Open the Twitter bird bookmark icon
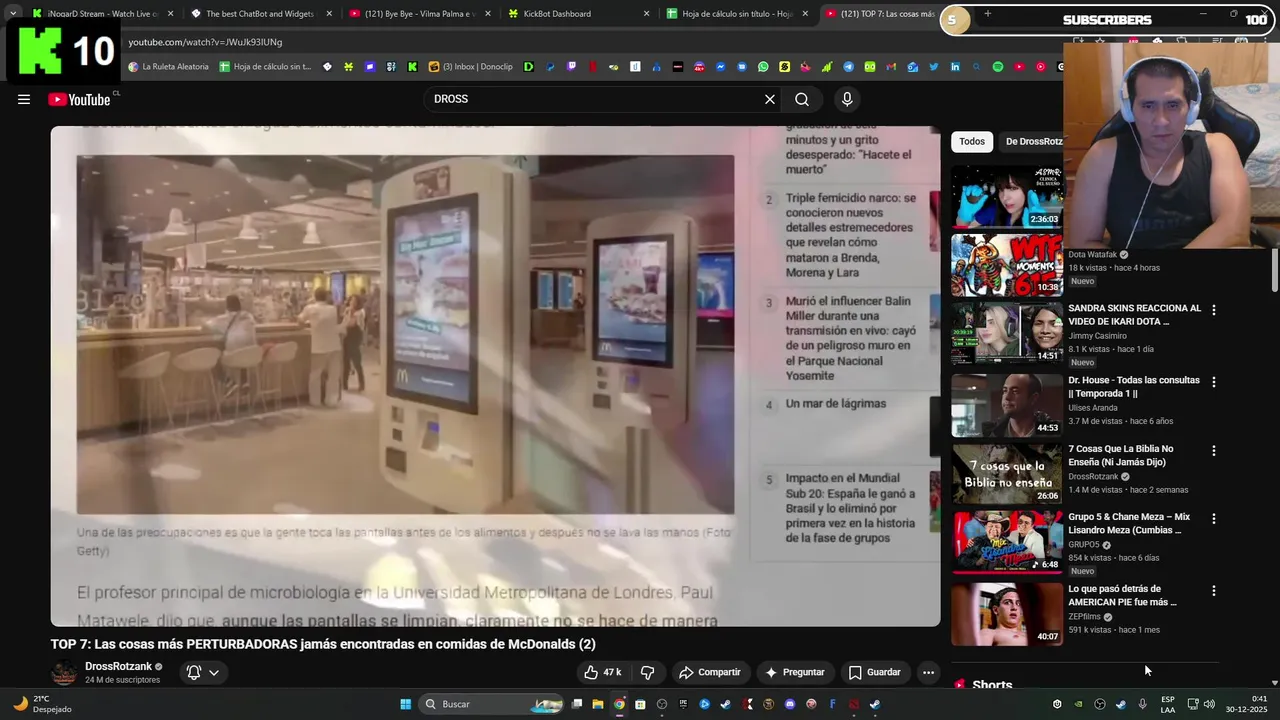The image size is (1280, 720). pos(934,67)
